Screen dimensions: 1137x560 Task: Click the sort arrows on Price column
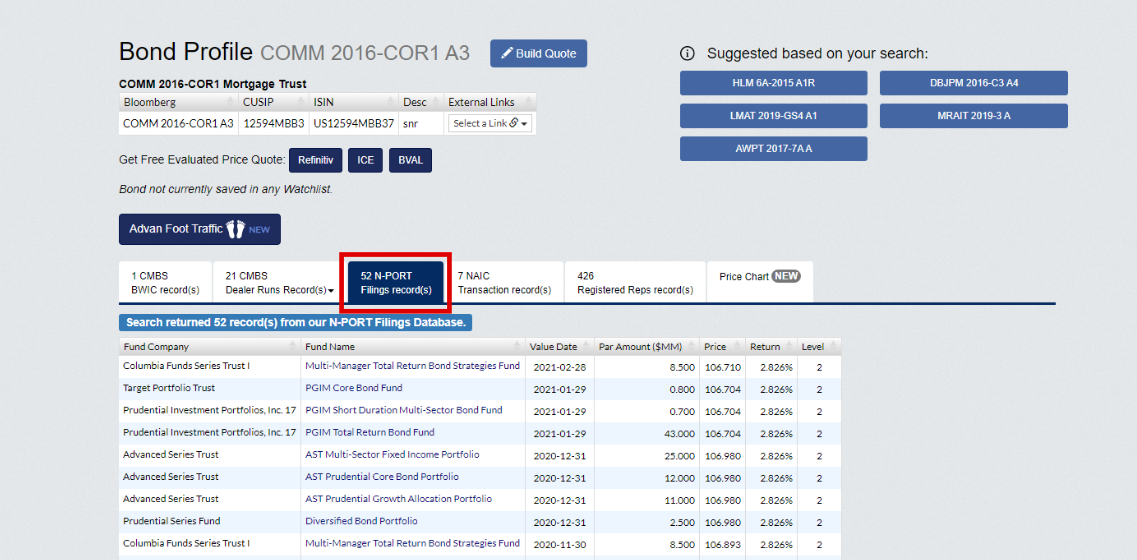pyautogui.click(x=737, y=347)
